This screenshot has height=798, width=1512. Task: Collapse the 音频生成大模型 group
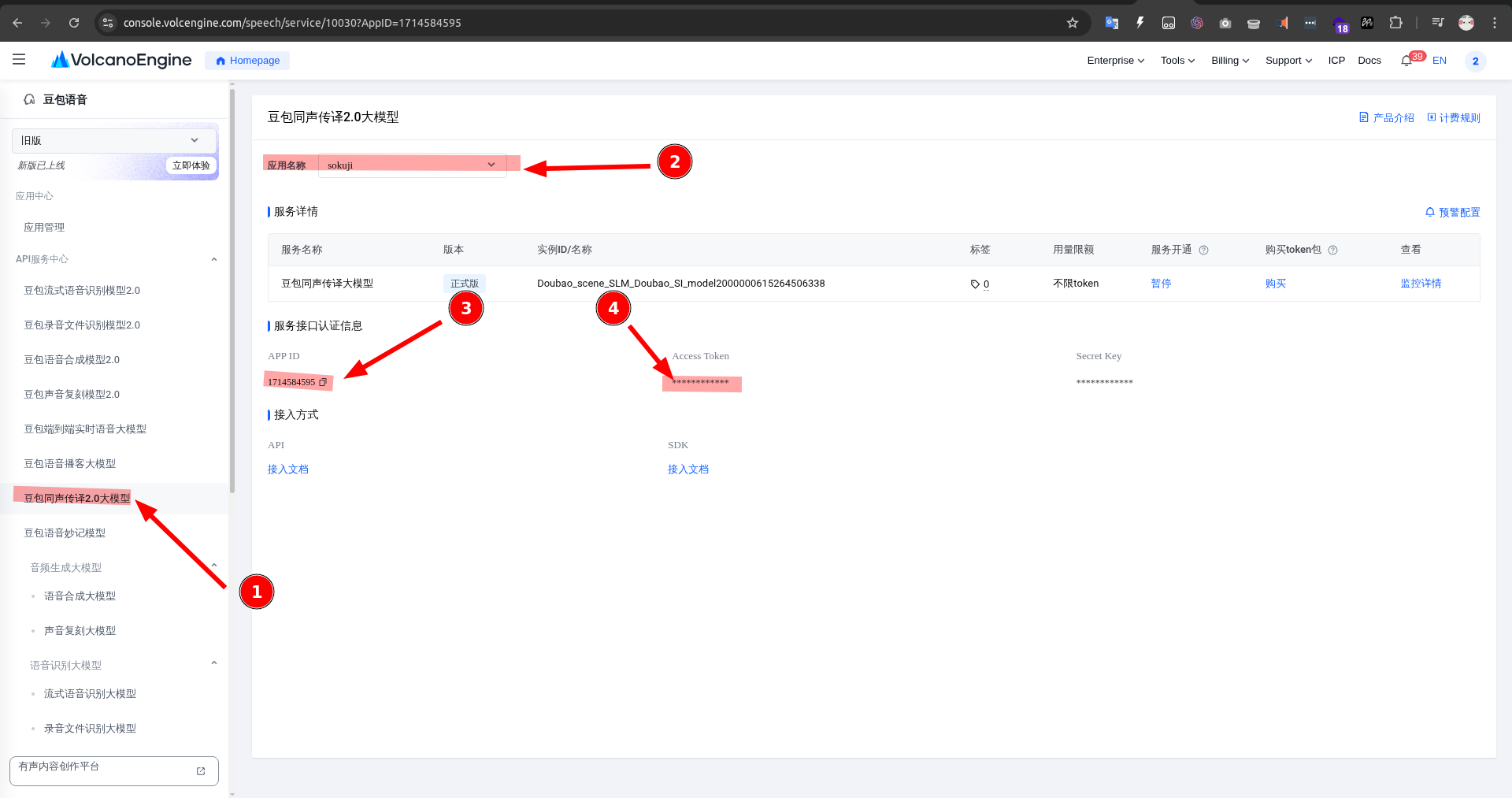point(214,566)
